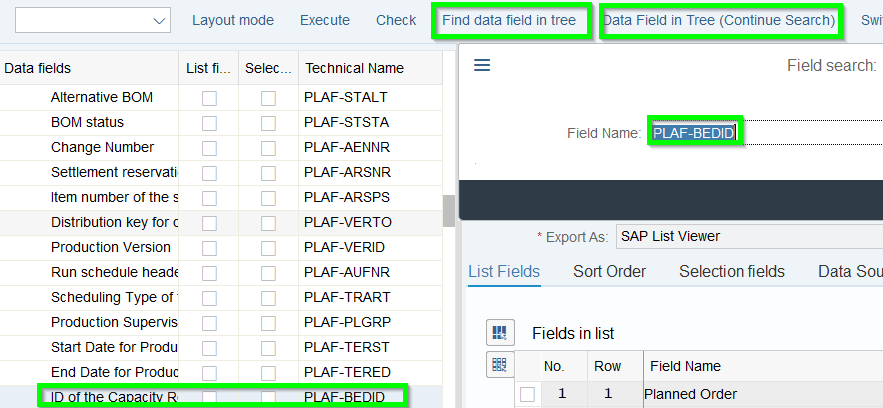Open the hamburger menu in Field search panel
The width and height of the screenshot is (883, 408).
pos(482,66)
